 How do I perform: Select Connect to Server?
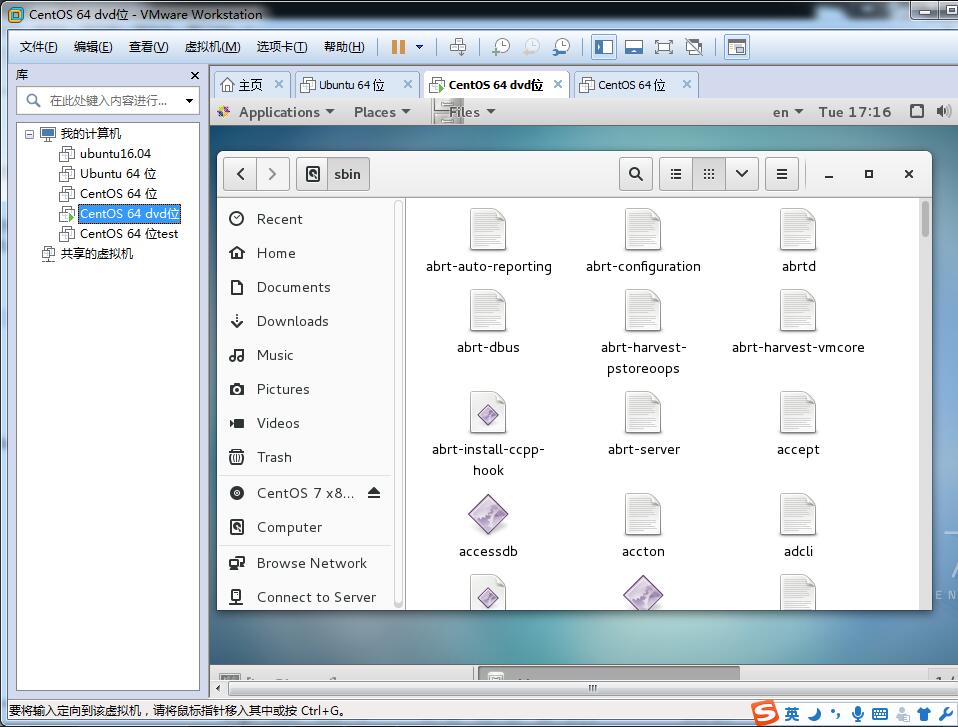(x=307, y=597)
